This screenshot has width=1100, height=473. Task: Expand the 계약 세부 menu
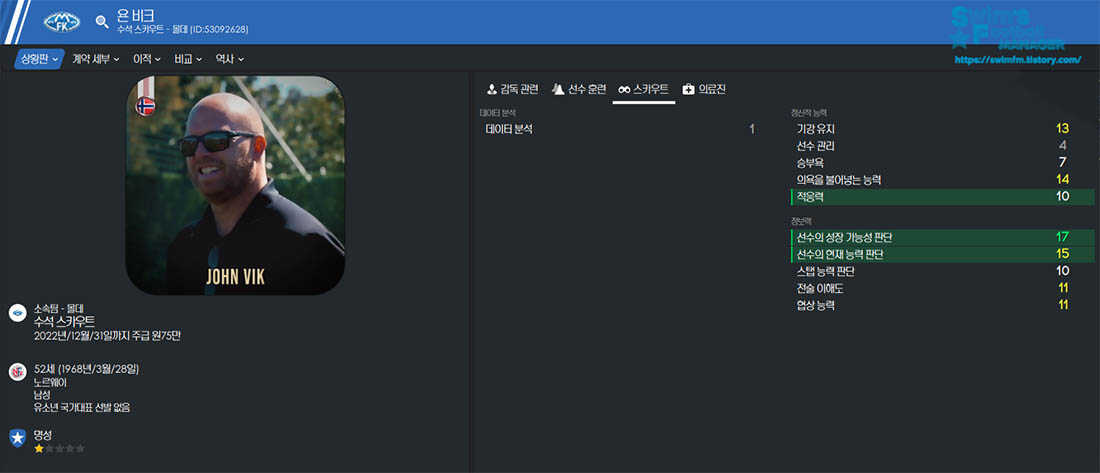tap(95, 60)
